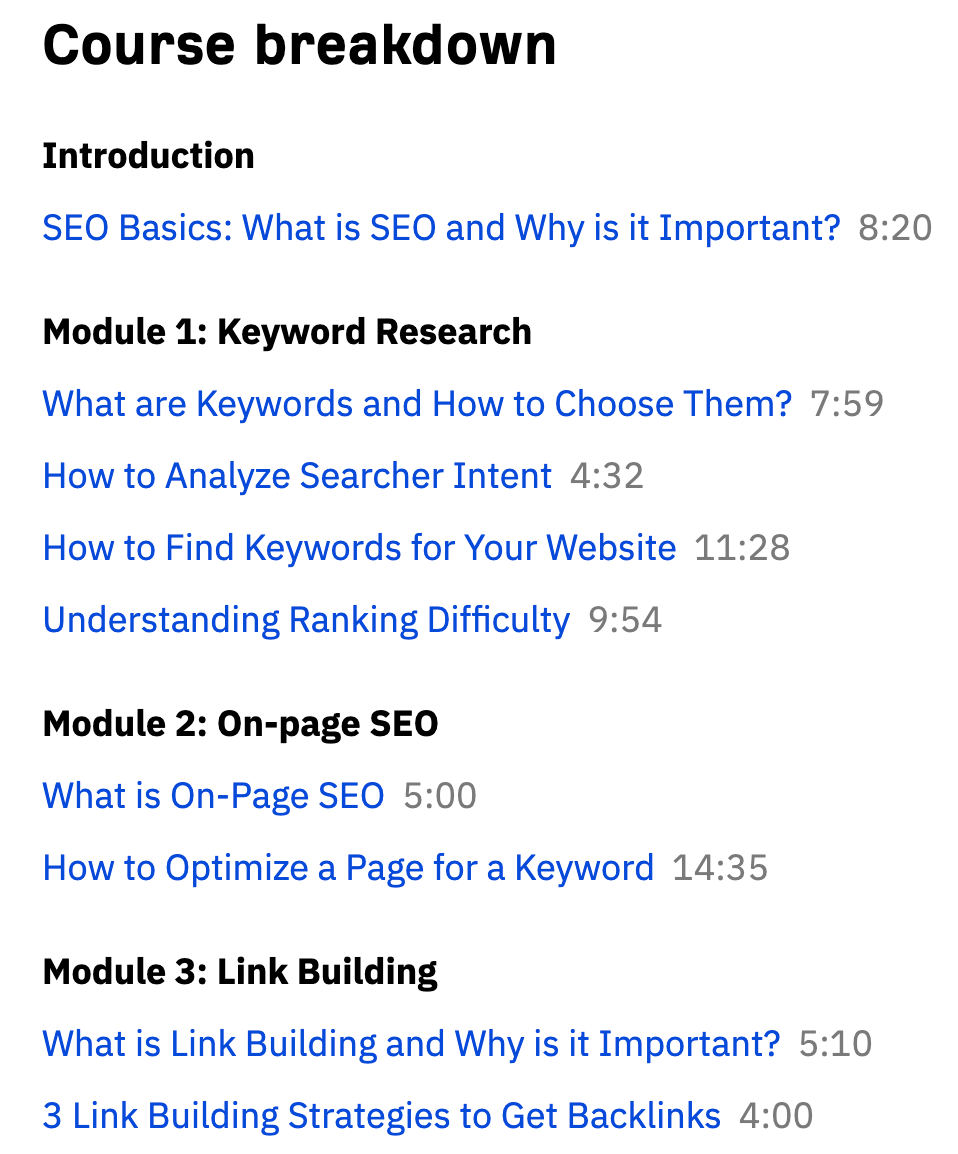Click the Module 3: Link Building heading
The image size is (958, 1154).
click(240, 972)
